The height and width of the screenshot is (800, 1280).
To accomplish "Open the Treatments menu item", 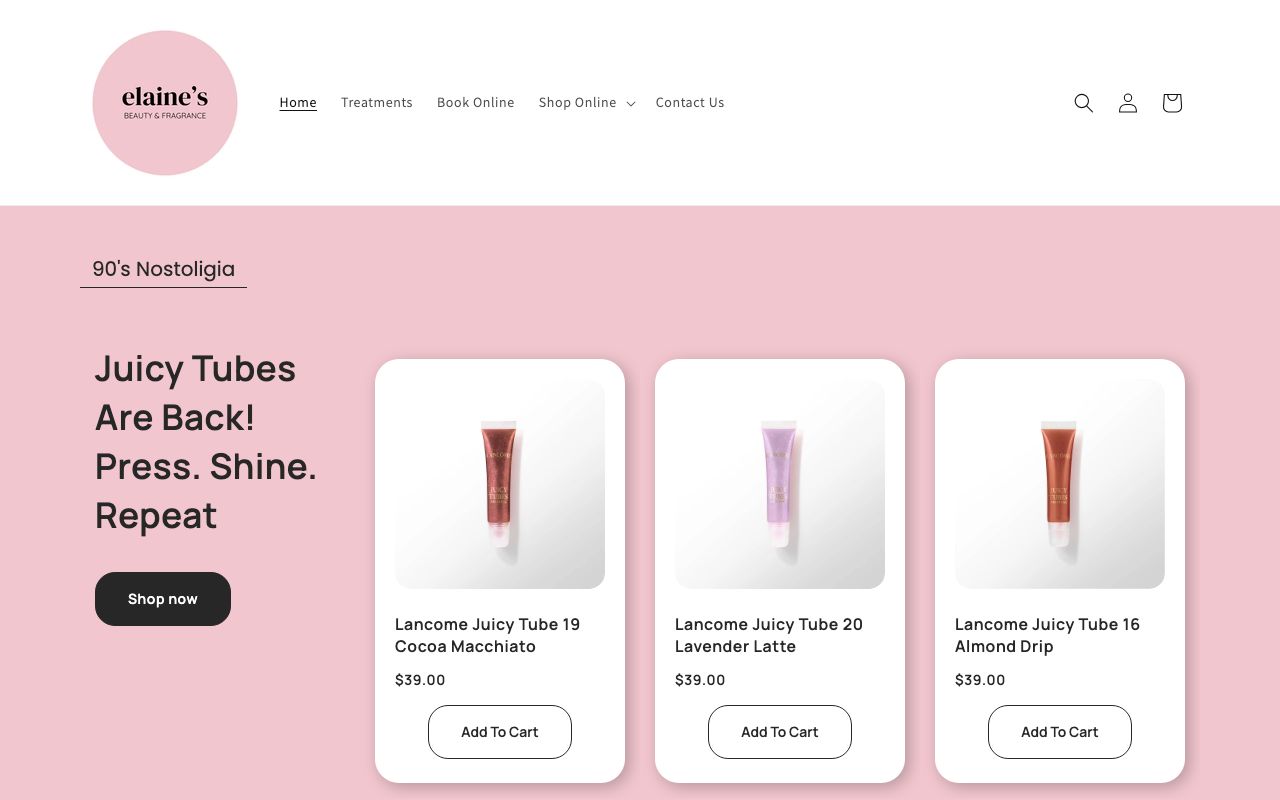I will [377, 102].
